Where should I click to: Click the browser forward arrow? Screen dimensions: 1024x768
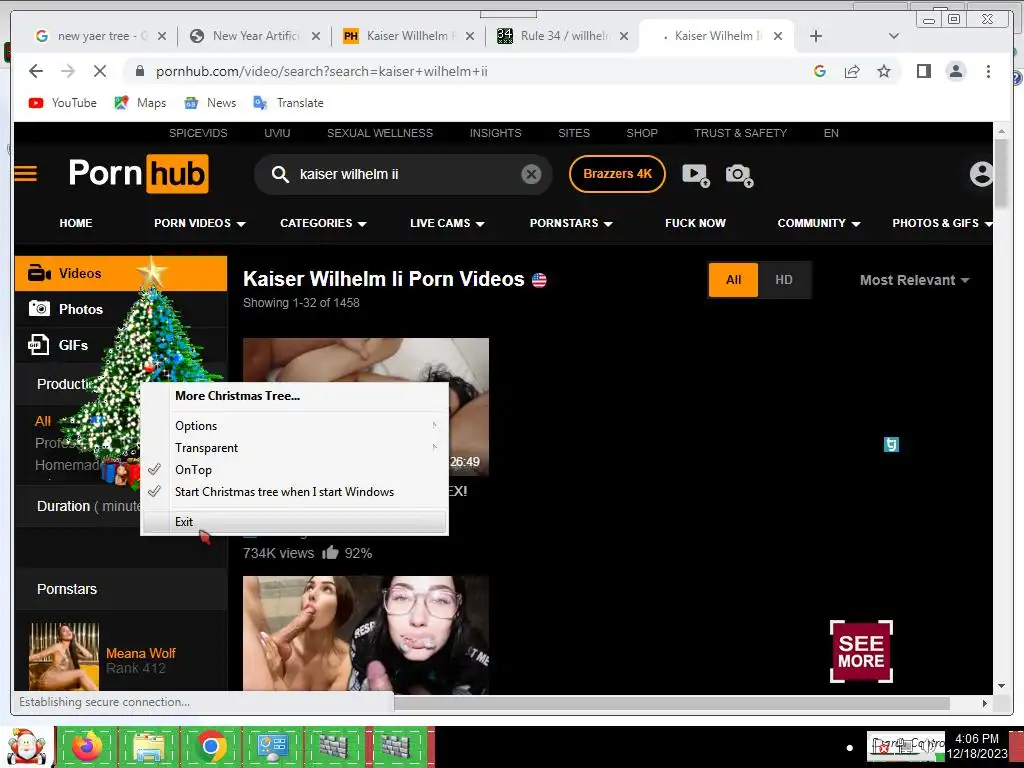tap(68, 71)
